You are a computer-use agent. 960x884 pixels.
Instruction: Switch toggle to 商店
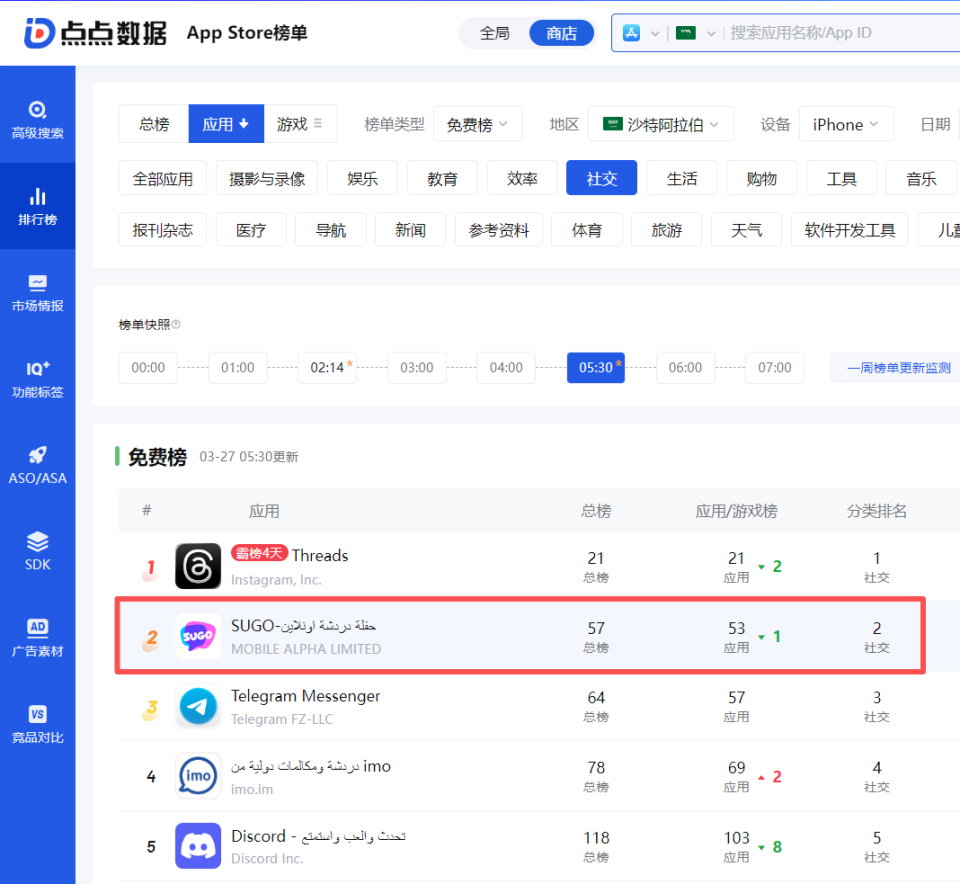click(561, 33)
